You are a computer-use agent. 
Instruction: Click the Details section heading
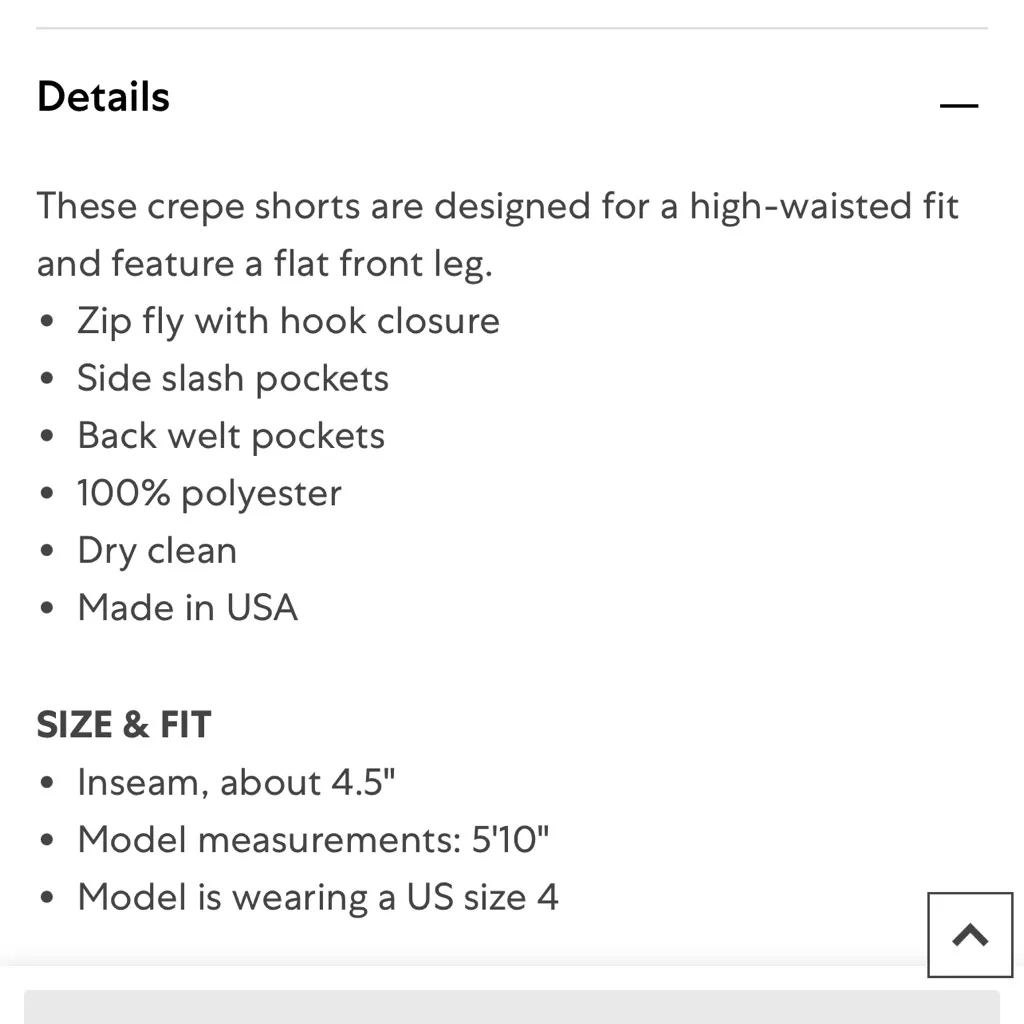(x=103, y=97)
